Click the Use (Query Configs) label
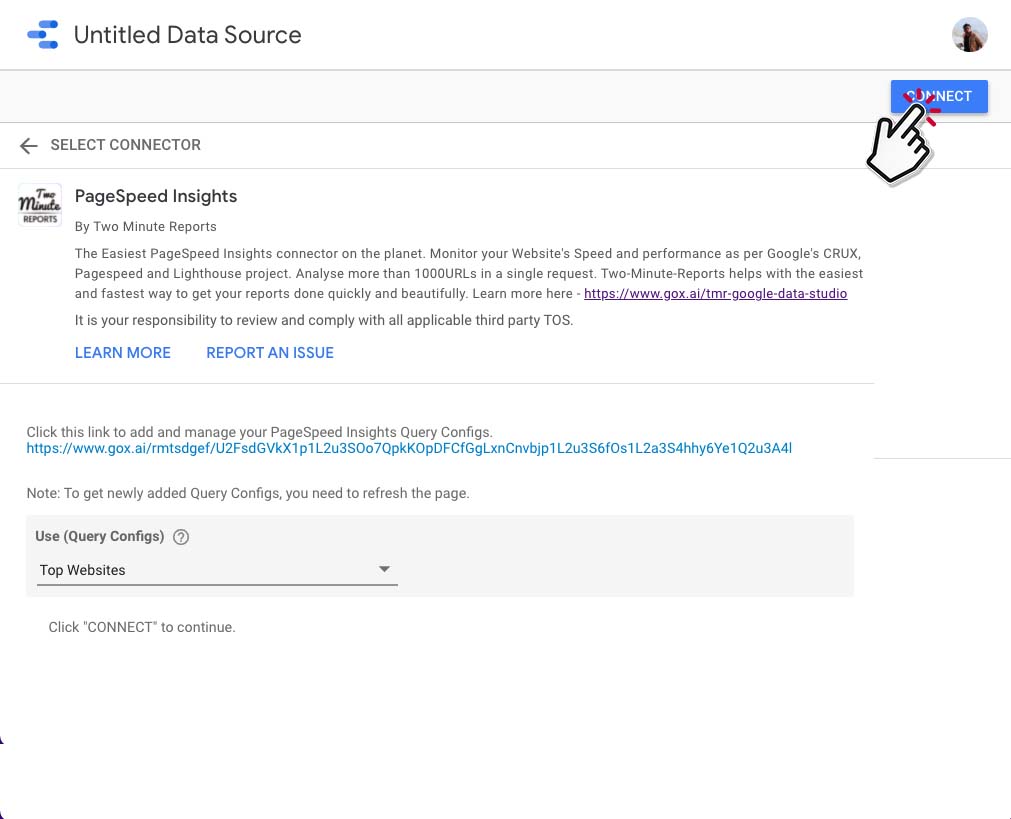The width and height of the screenshot is (1011, 819). point(100,537)
